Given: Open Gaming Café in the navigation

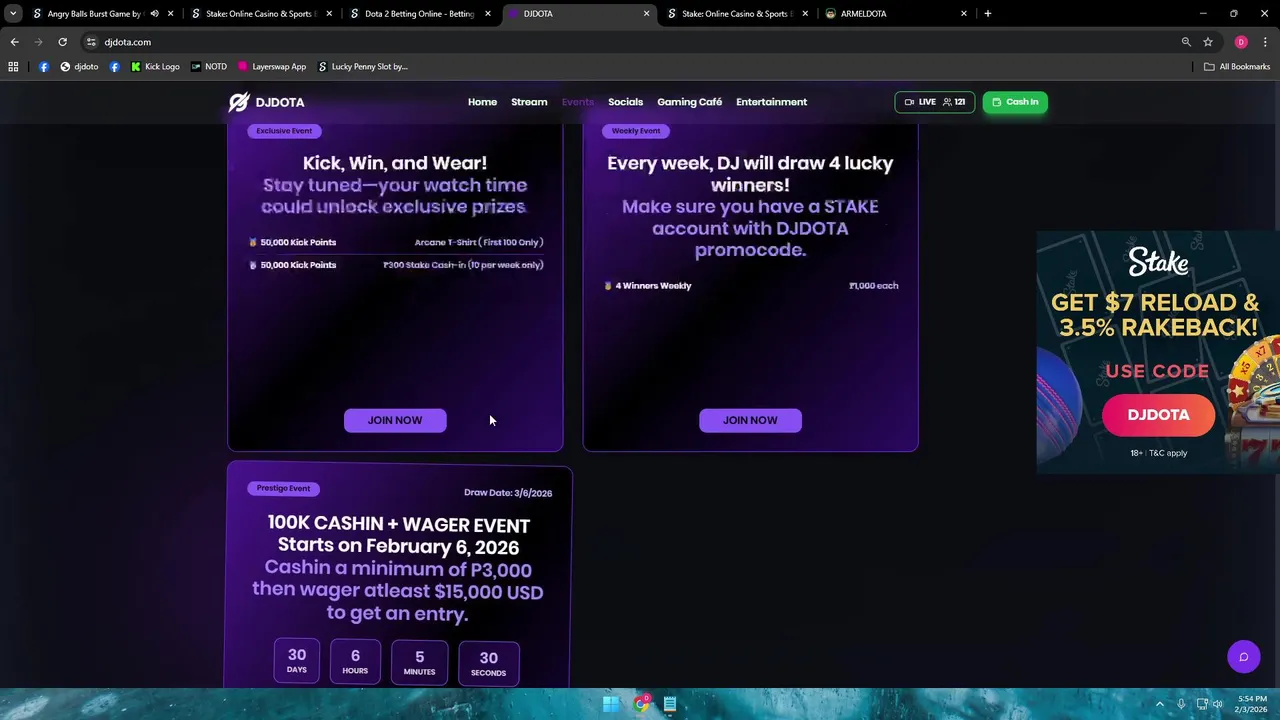Looking at the screenshot, I should click(x=689, y=102).
